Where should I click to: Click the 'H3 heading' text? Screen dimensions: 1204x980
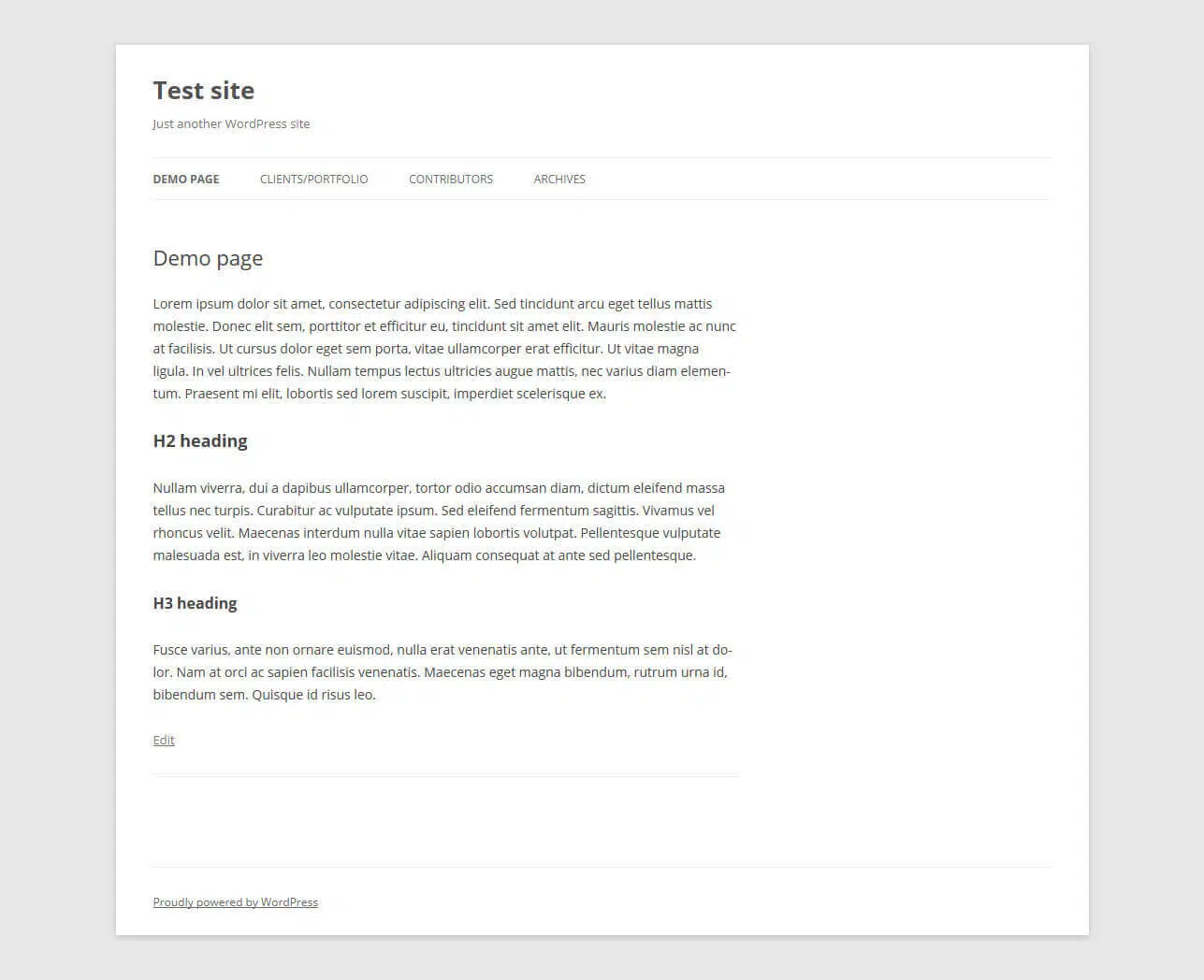pos(195,603)
